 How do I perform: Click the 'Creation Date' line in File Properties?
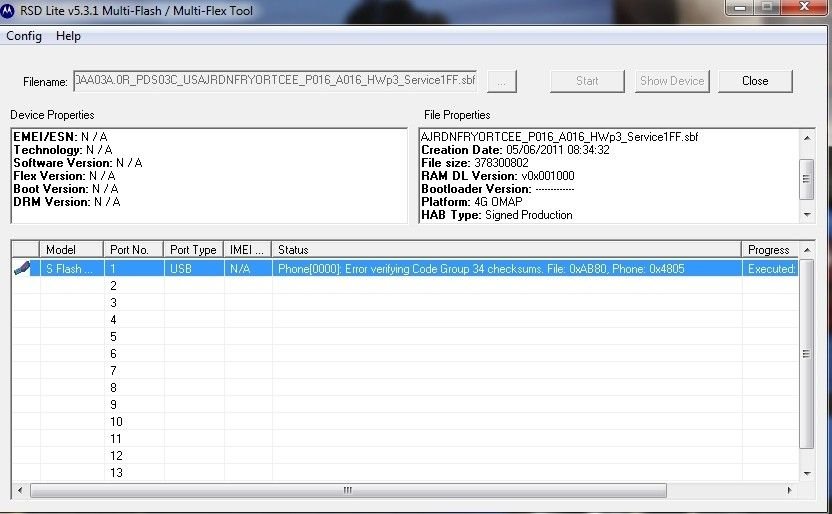pos(515,150)
